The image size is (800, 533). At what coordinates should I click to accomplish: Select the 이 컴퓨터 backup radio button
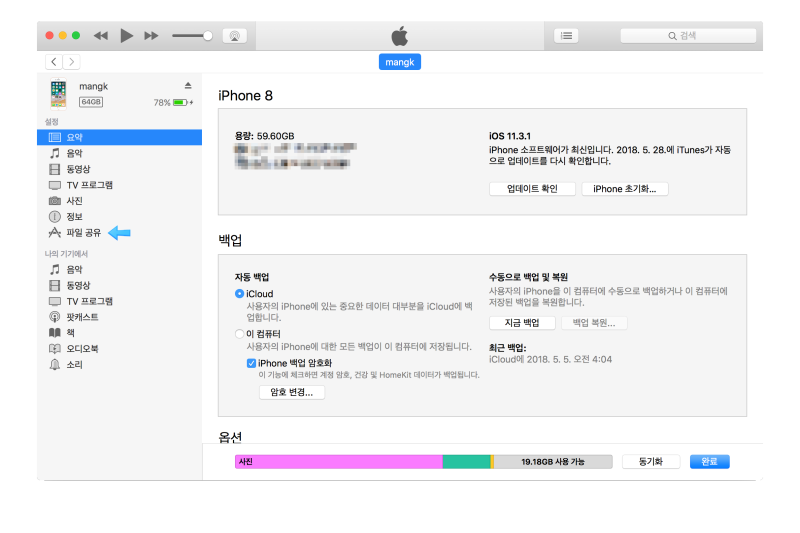point(239,334)
